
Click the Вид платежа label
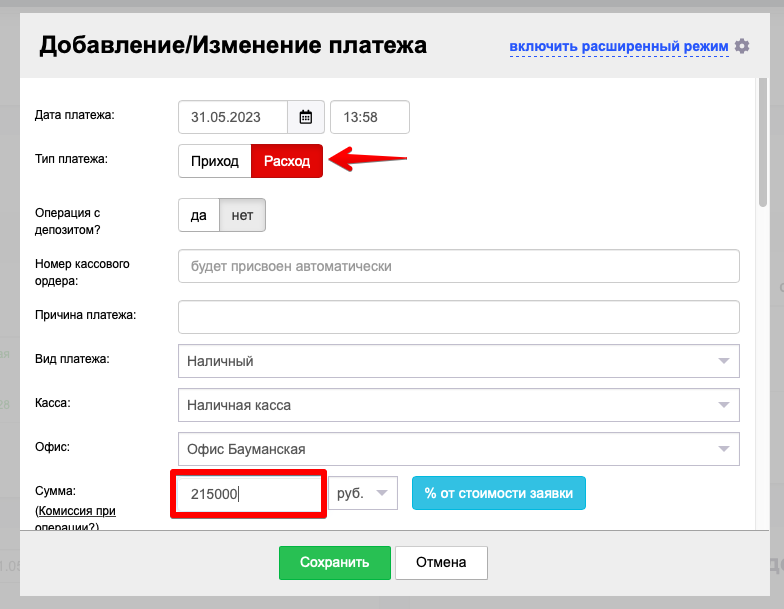[72, 359]
